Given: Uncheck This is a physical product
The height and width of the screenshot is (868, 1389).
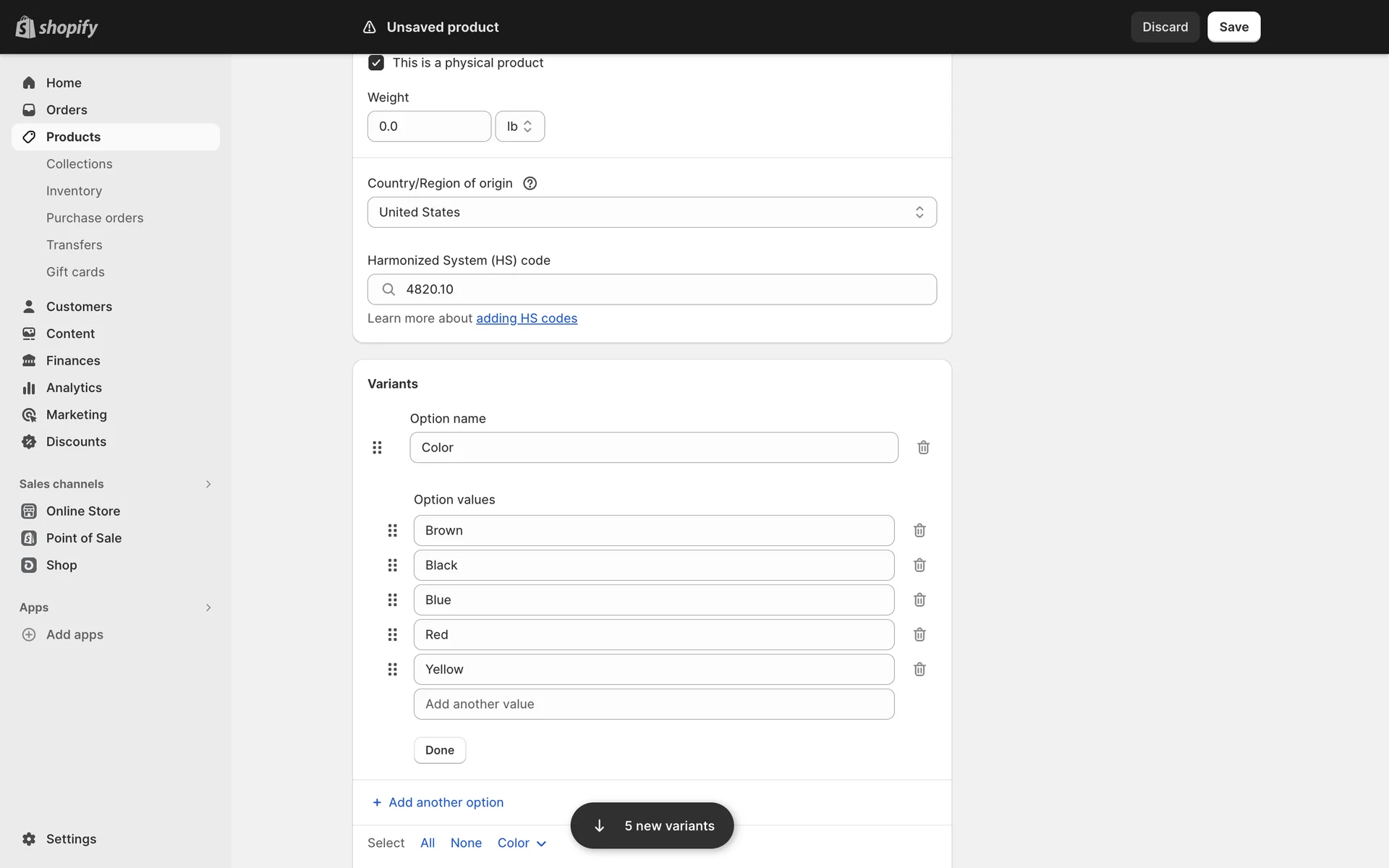Looking at the screenshot, I should 376,63.
